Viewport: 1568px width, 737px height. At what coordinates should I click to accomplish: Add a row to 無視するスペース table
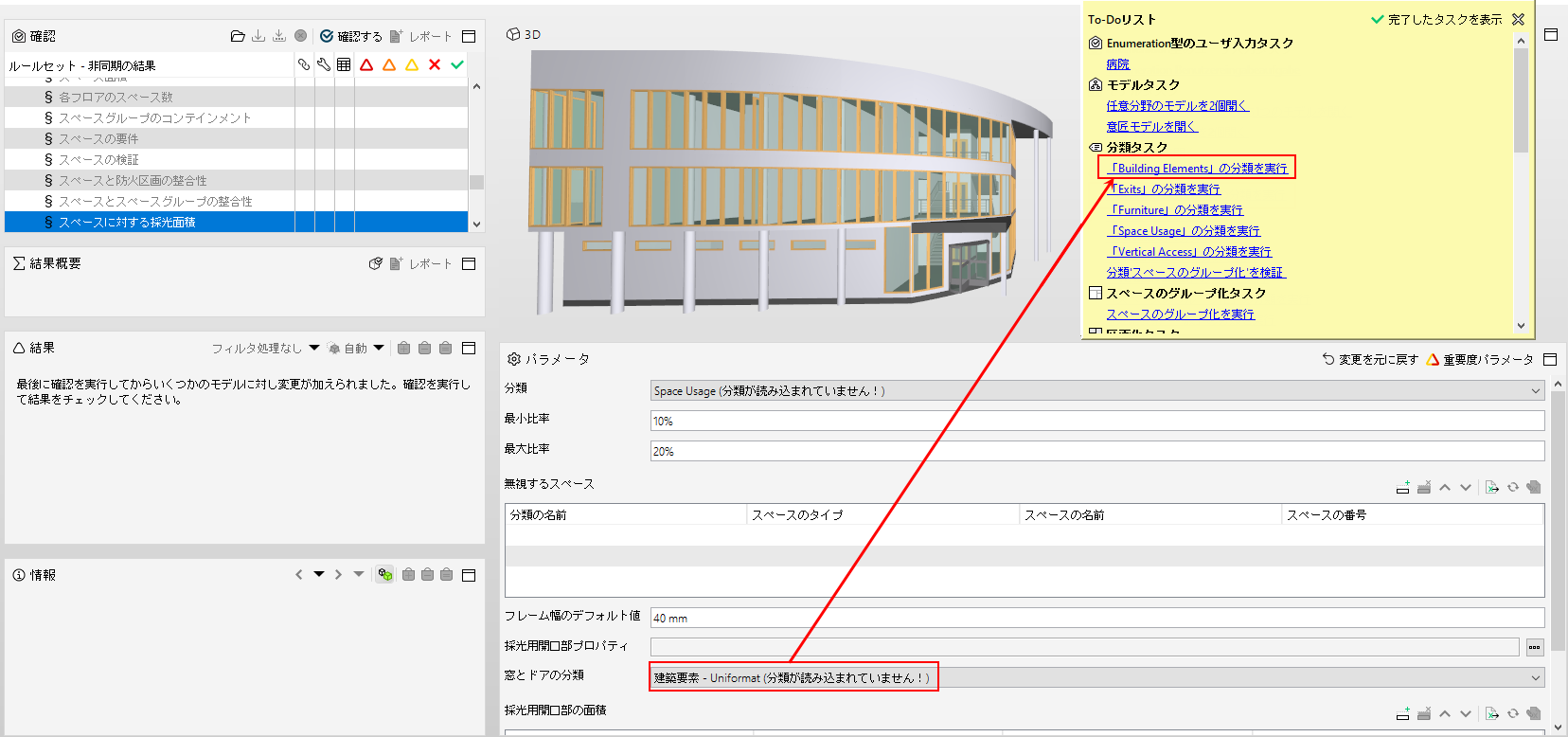1403,487
